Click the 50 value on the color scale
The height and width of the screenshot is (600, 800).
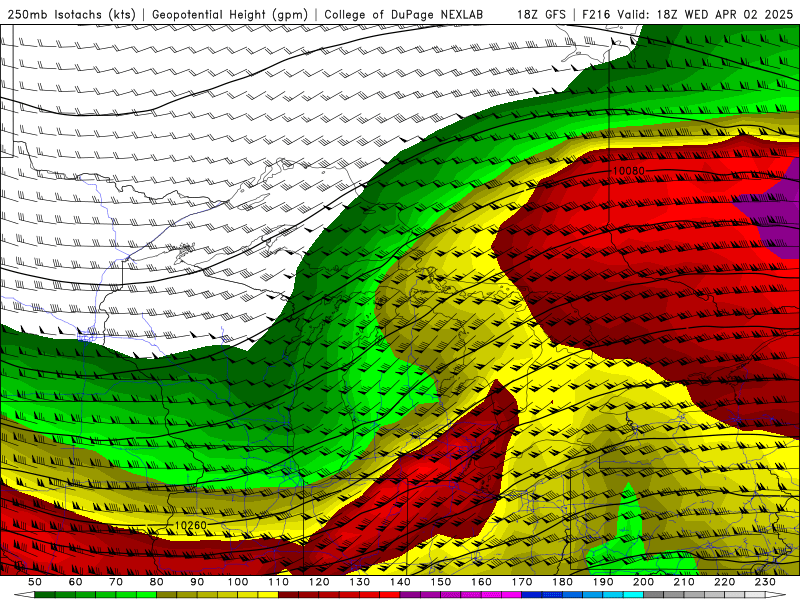click(x=35, y=582)
